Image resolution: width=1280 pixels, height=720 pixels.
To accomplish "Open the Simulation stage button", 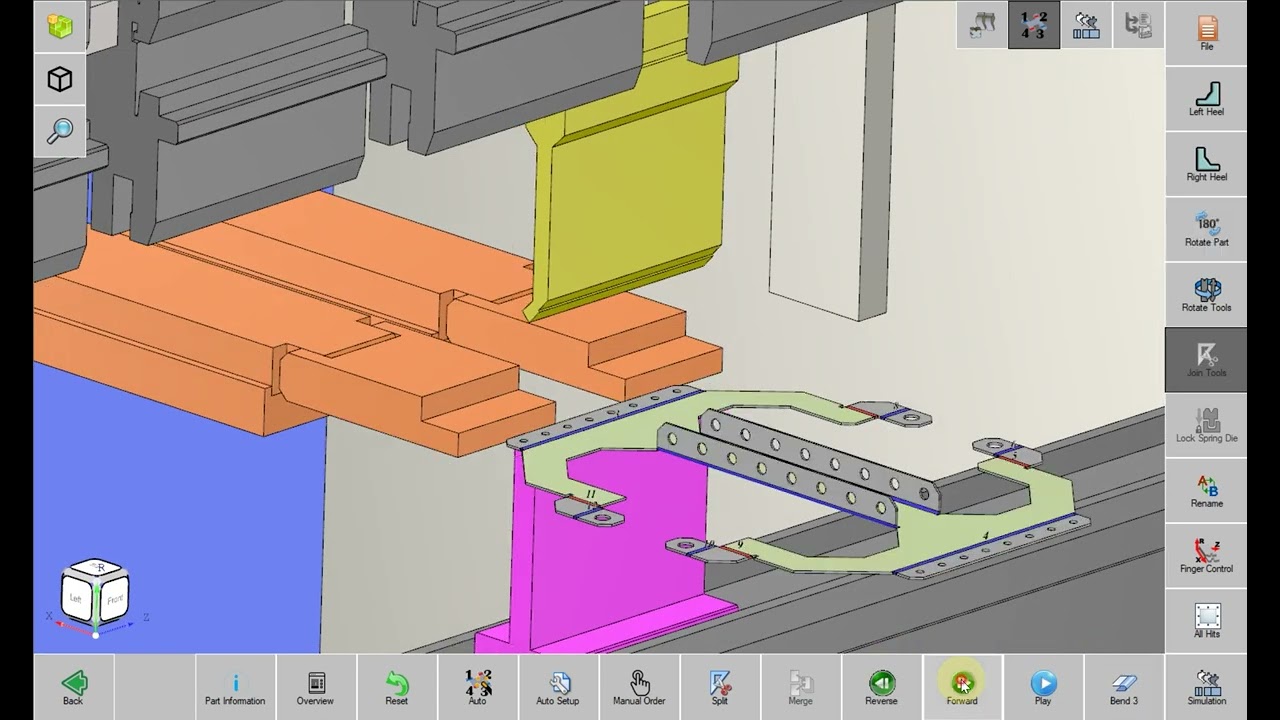I will click(1206, 687).
